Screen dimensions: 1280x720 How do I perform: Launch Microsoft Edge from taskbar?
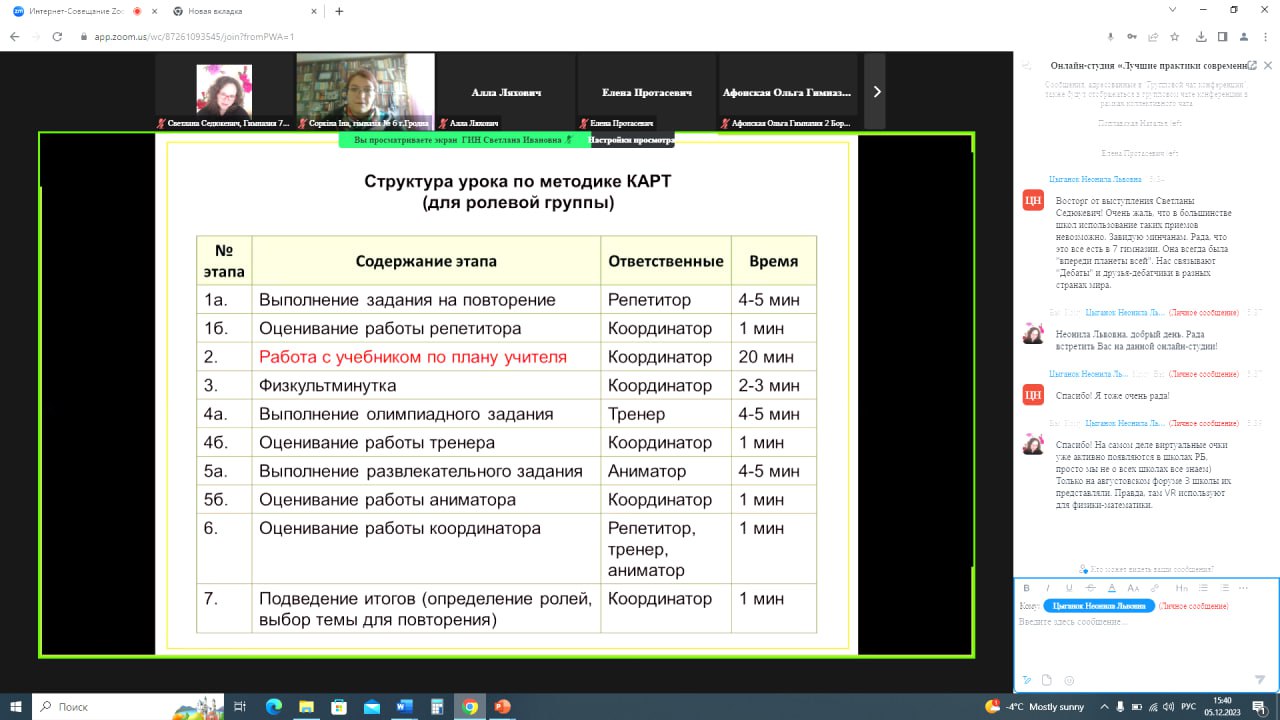coord(274,706)
